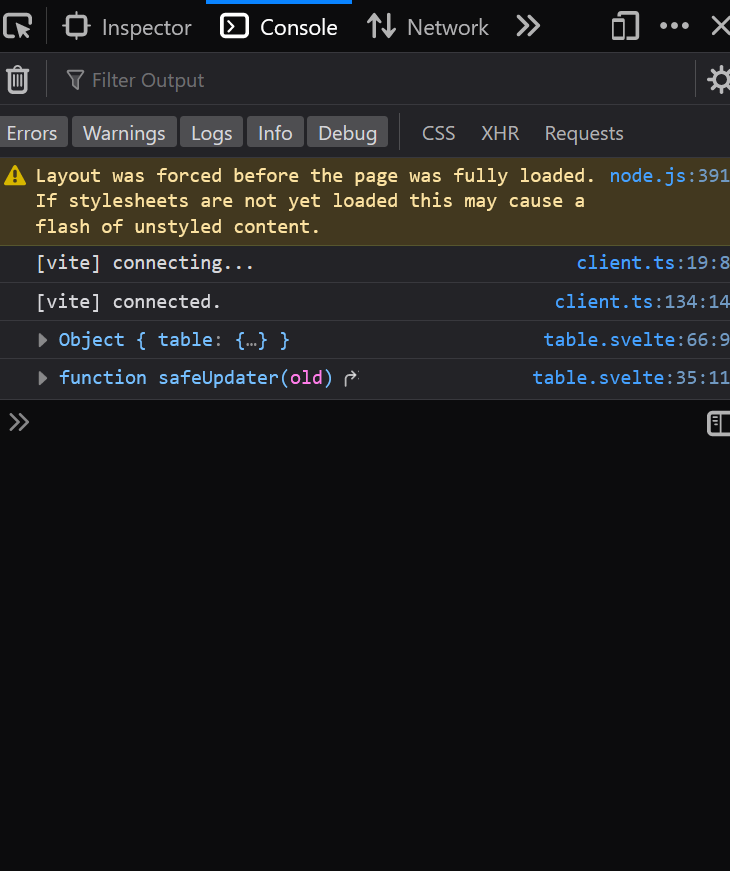Switch to multi-line editor mode icon

718,423
